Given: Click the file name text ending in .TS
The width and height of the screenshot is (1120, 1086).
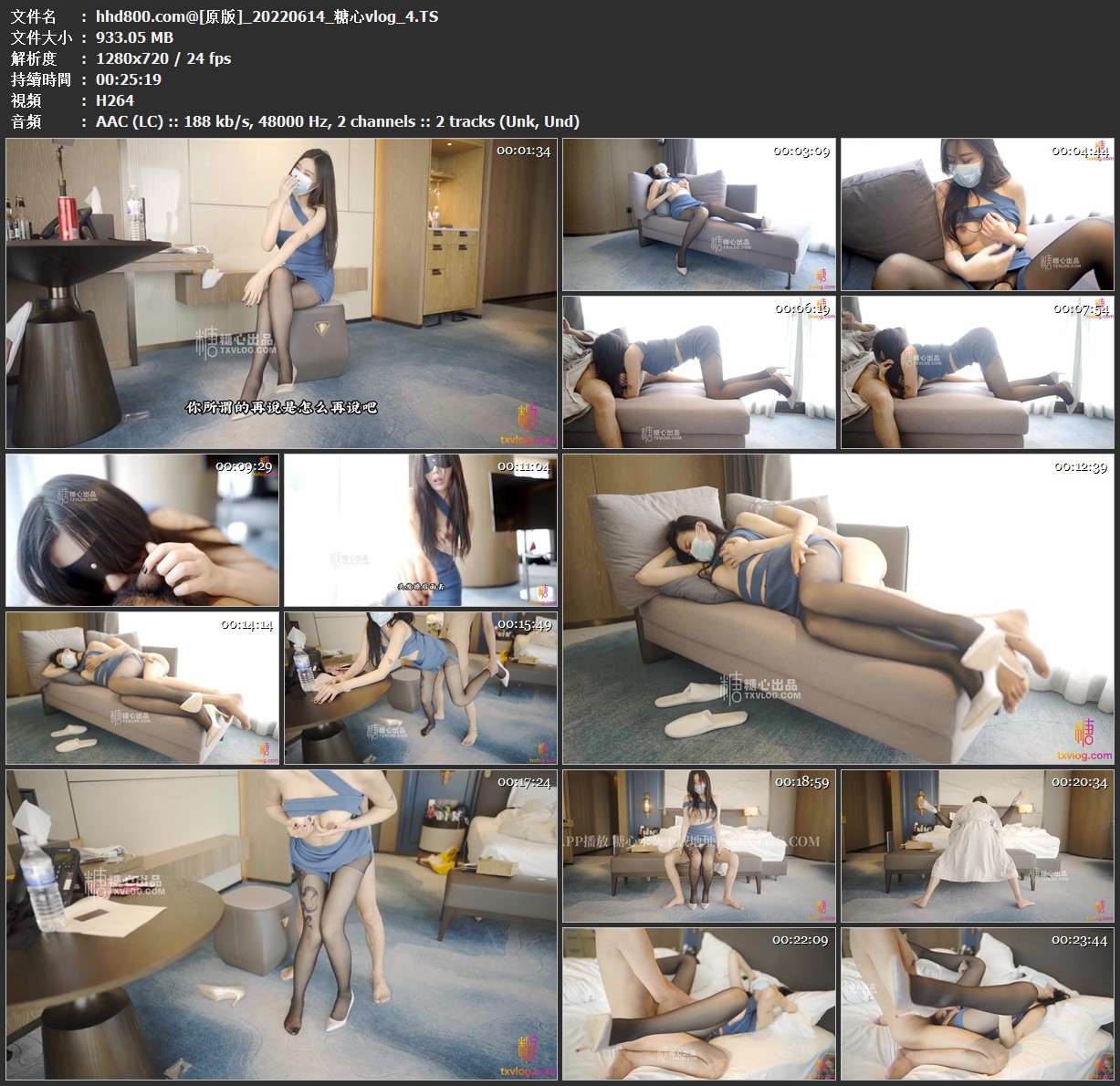Looking at the screenshot, I should click(267, 16).
